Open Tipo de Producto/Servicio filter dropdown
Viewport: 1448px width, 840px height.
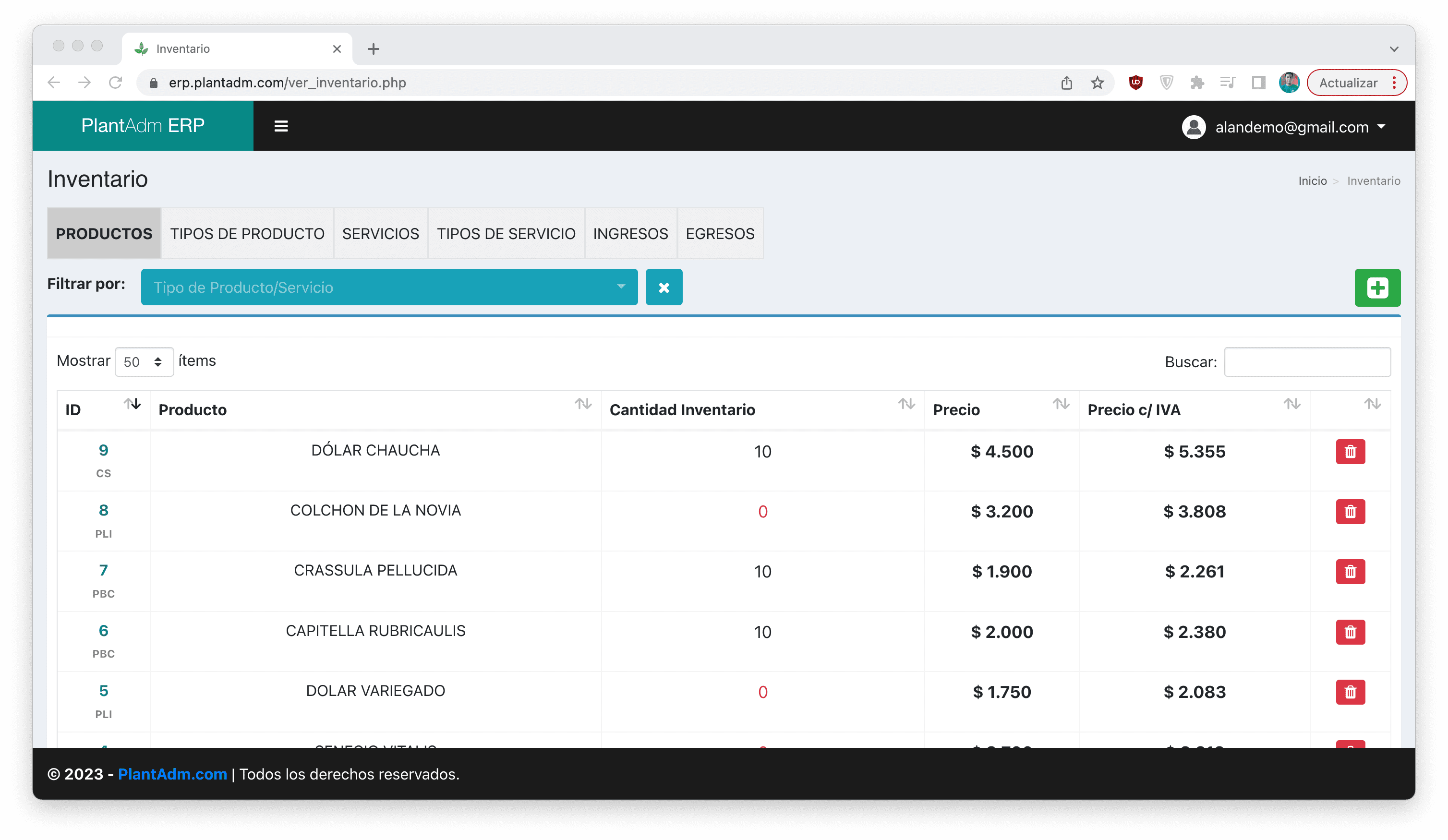click(x=389, y=287)
